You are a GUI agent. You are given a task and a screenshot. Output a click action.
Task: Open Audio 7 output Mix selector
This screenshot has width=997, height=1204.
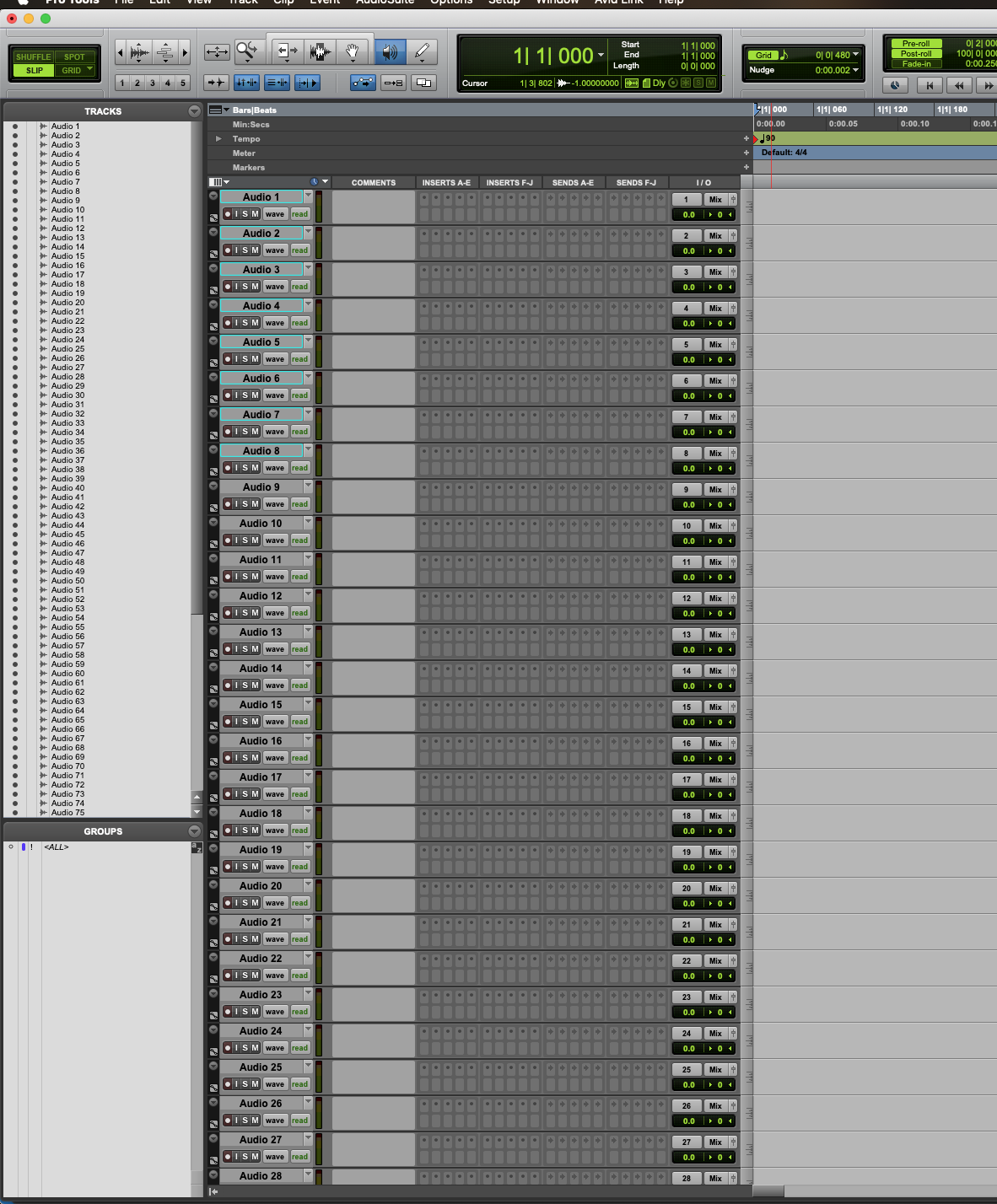715,417
